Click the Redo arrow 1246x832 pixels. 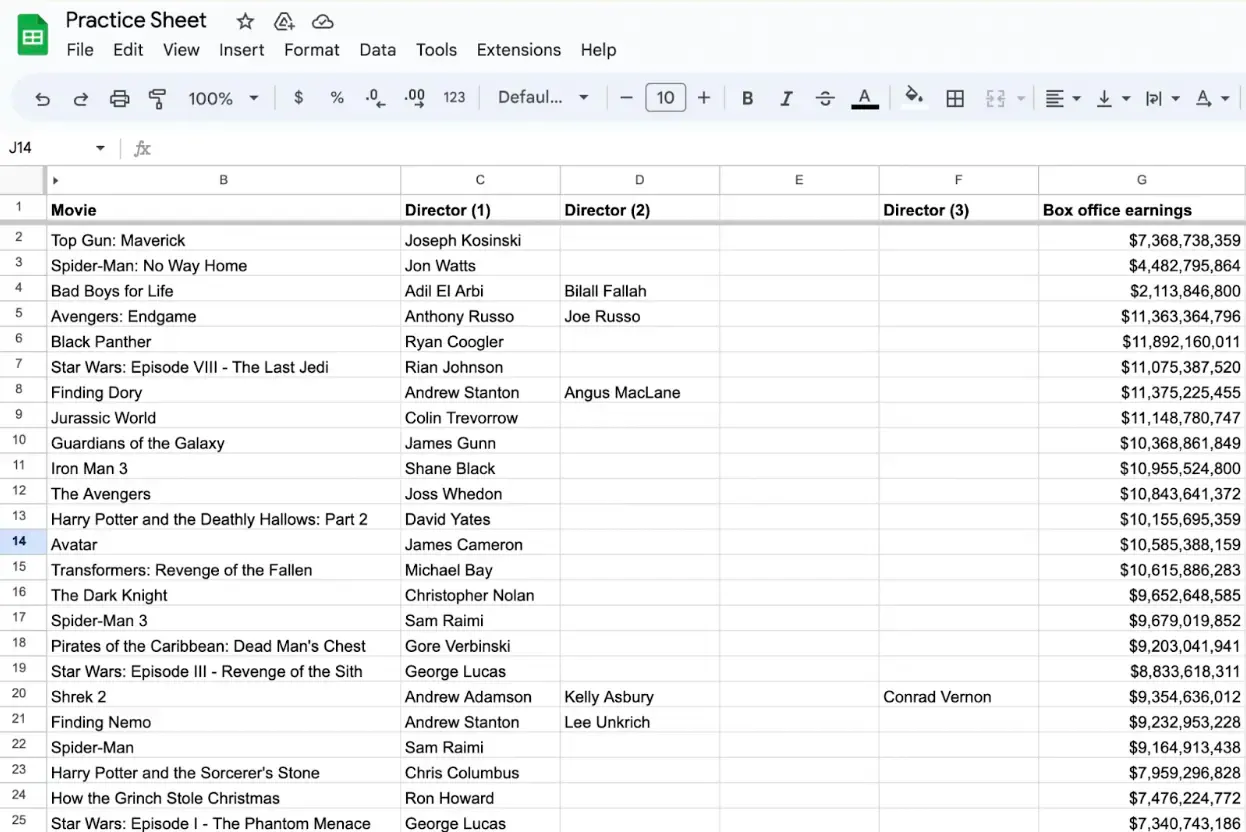click(81, 98)
